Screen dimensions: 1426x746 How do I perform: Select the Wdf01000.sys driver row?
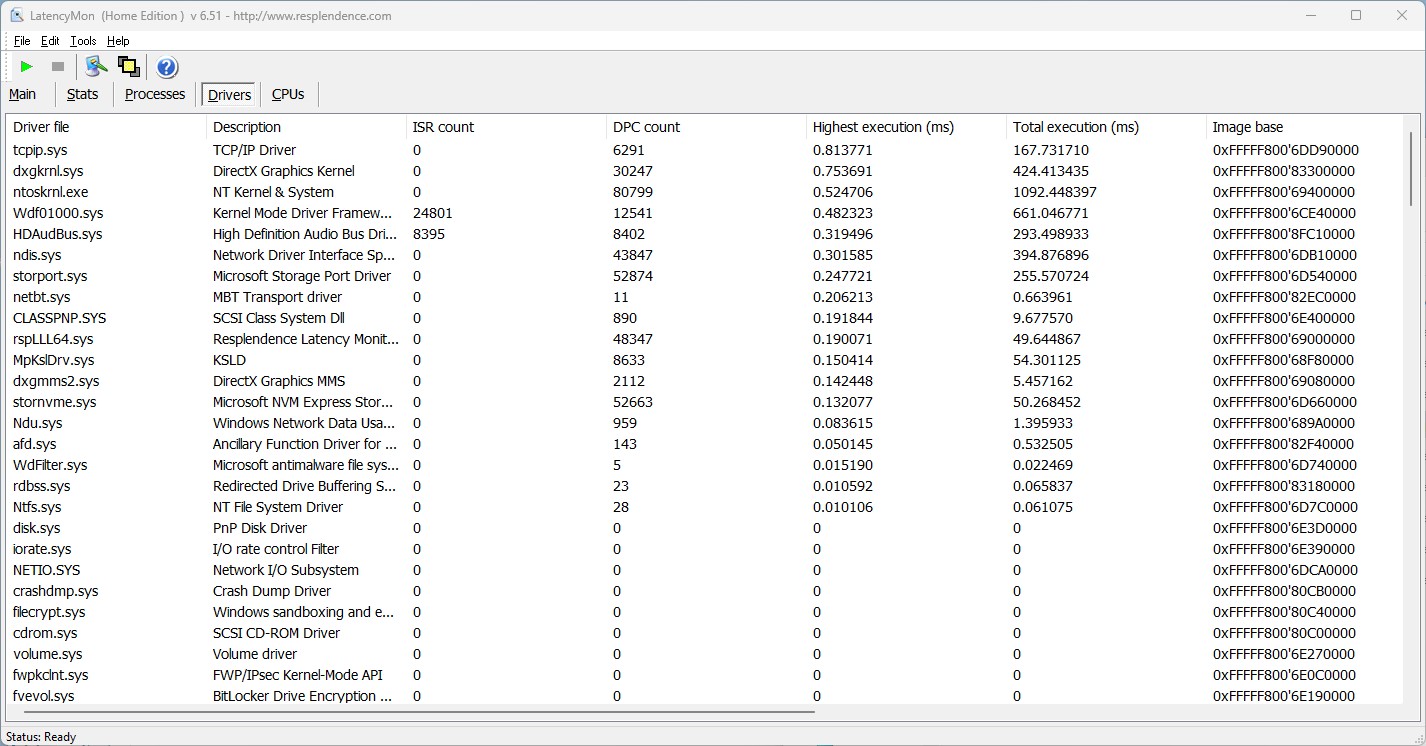coord(705,213)
